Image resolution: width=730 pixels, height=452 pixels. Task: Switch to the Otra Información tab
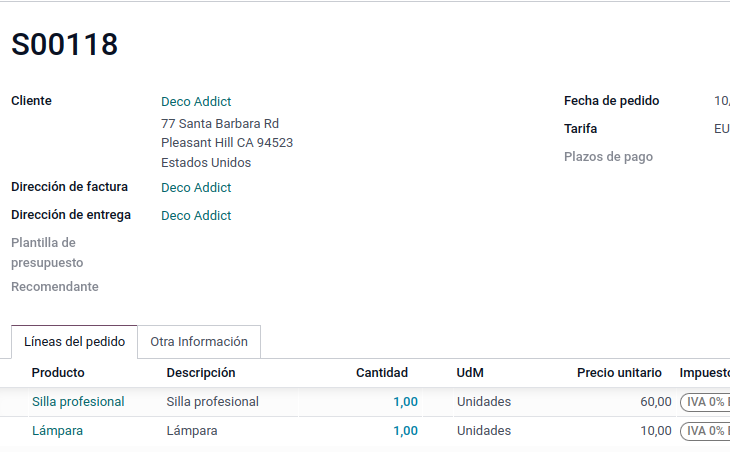point(199,341)
